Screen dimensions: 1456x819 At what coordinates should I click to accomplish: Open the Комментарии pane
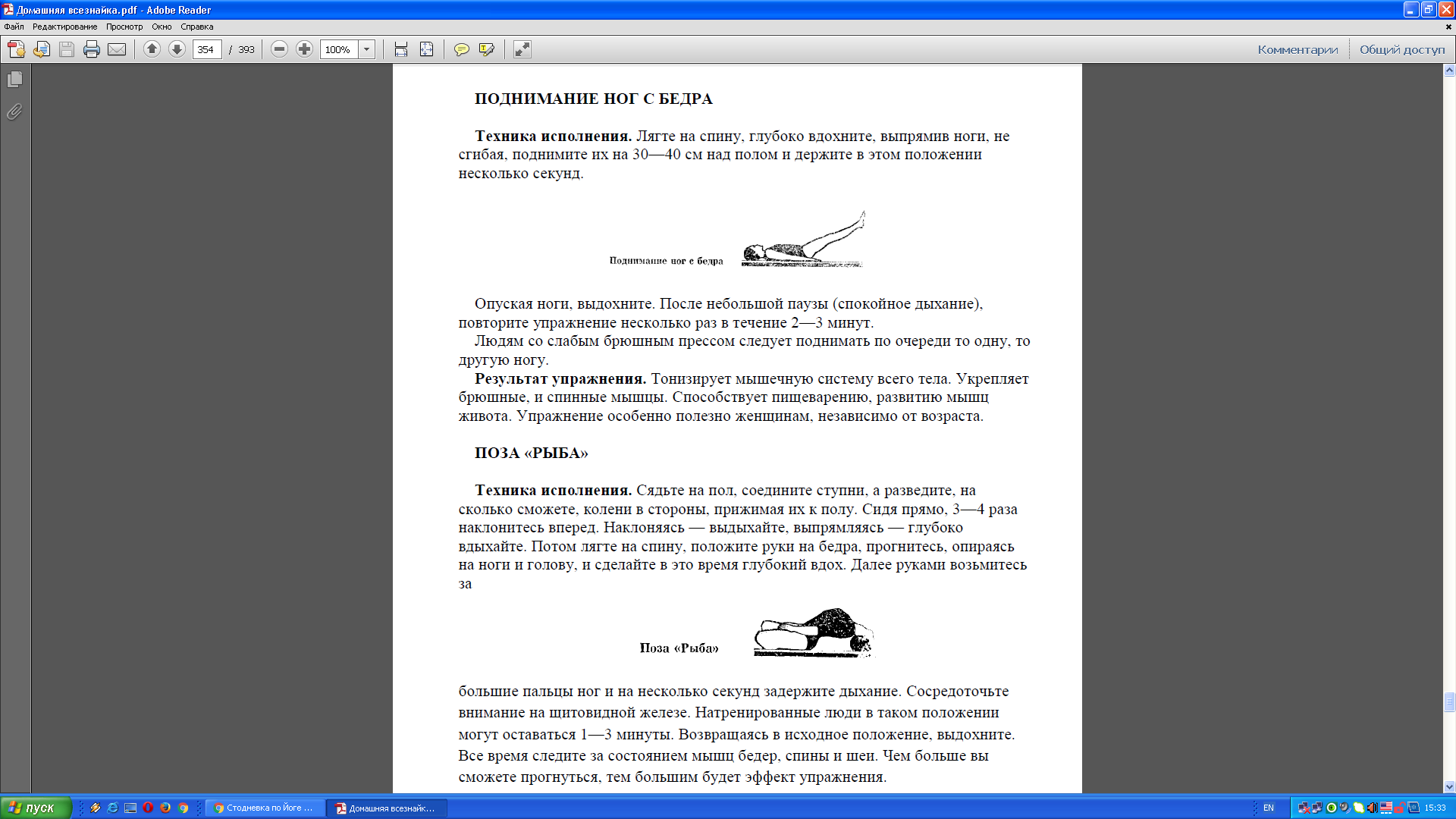(x=1298, y=49)
